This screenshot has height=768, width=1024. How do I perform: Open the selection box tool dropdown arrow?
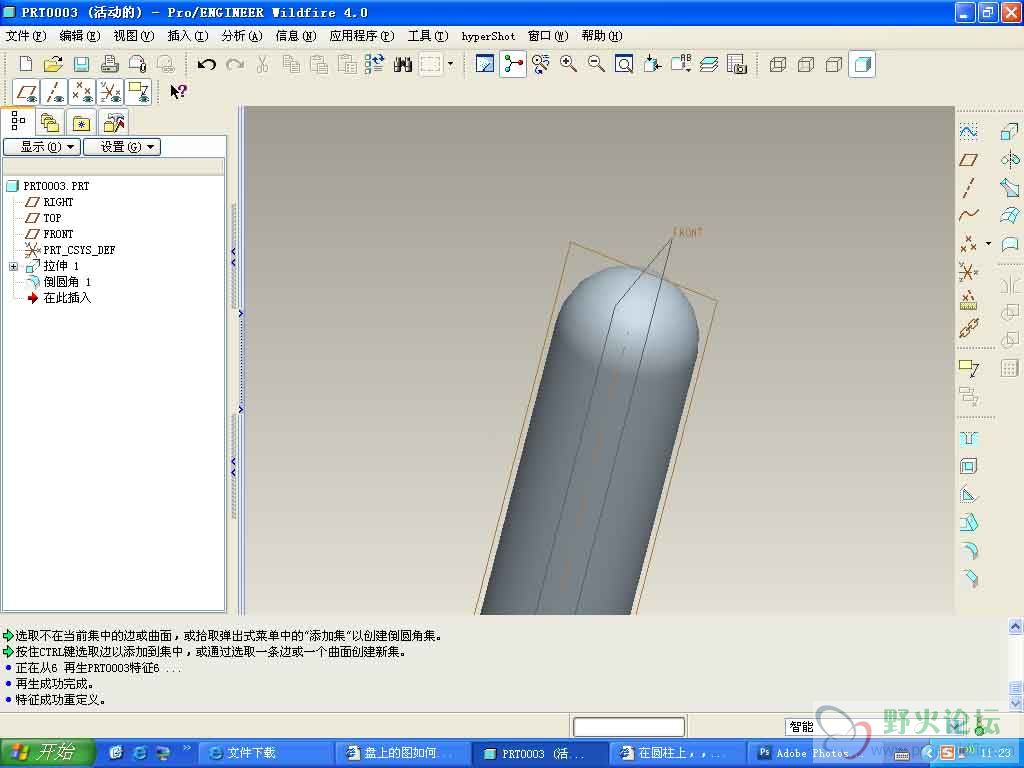point(450,64)
